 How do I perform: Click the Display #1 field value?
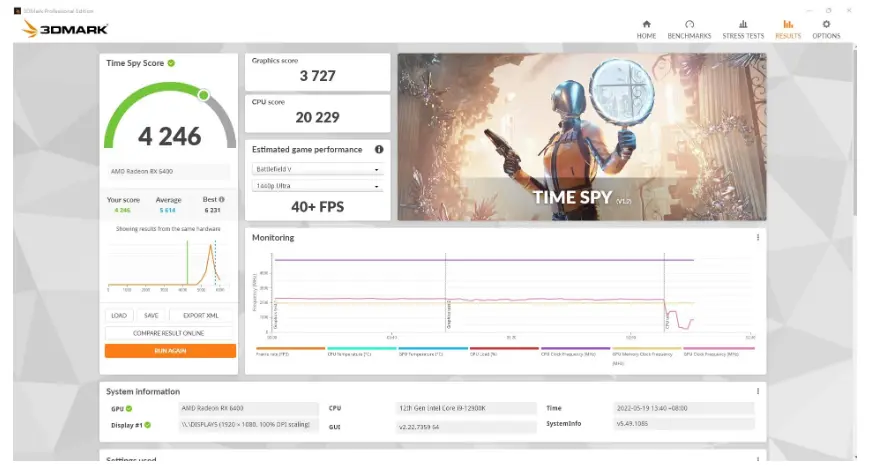point(248,425)
